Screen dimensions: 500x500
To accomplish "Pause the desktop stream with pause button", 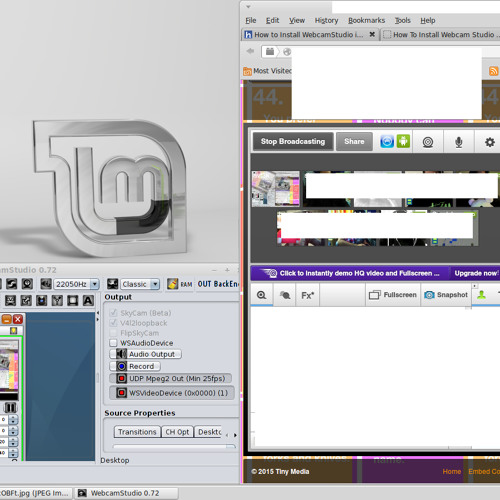I will point(10,407).
